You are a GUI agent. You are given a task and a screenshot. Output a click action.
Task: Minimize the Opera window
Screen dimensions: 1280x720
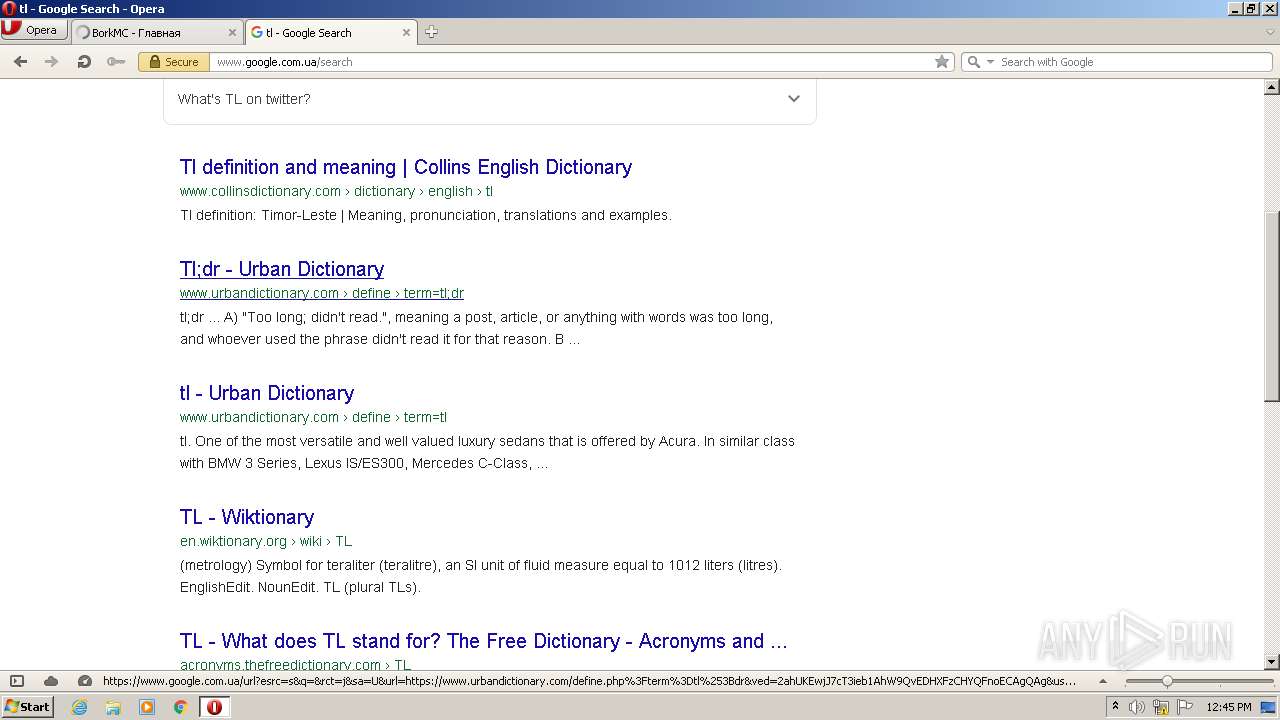pyautogui.click(x=1236, y=8)
